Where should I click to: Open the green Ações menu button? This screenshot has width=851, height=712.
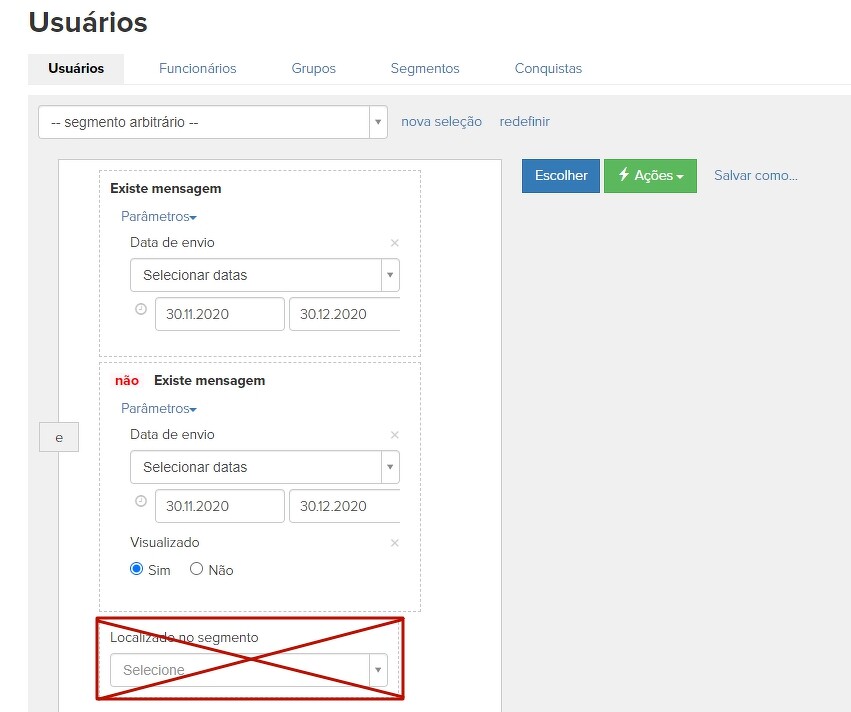tap(650, 175)
